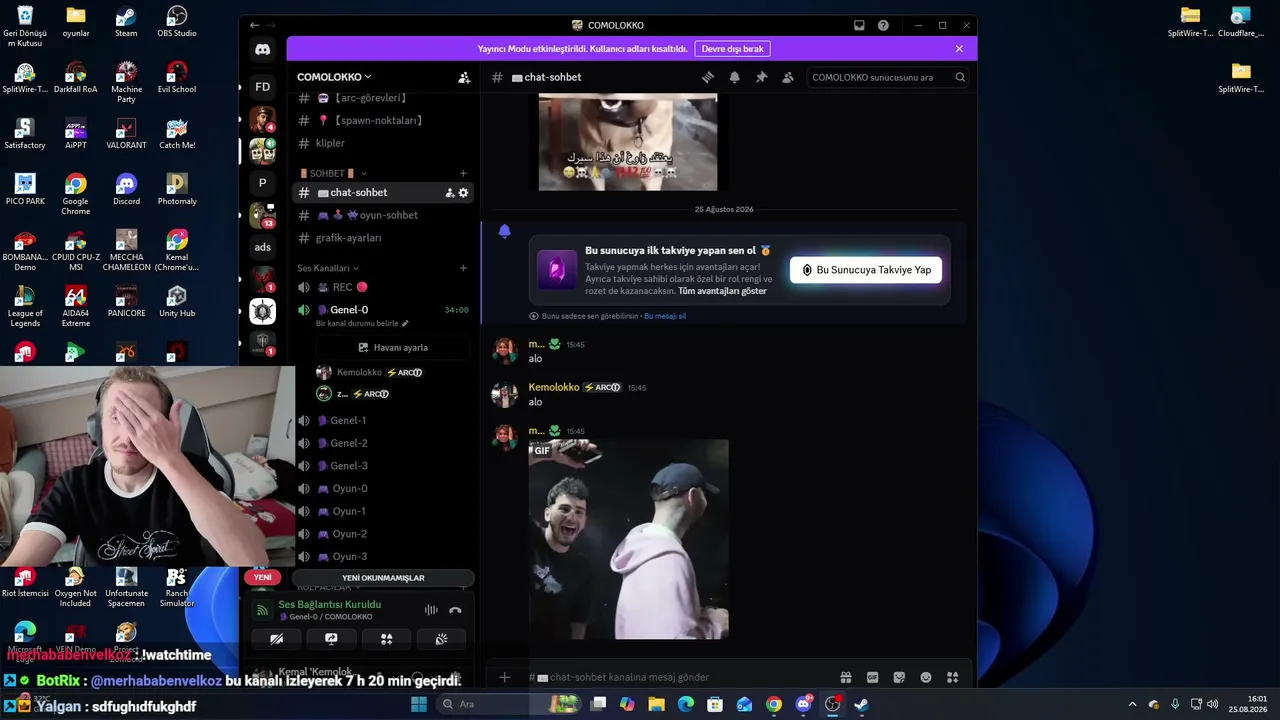Open Kemolokko username in chat

coord(554,387)
